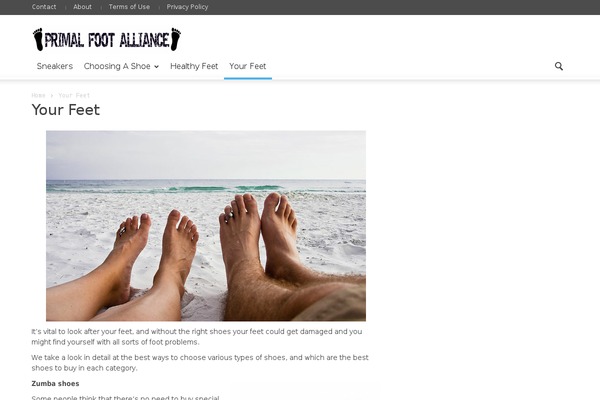This screenshot has height=400, width=600.
Task: Click the Your Feet breadcrumb item
Action: coord(74,95)
